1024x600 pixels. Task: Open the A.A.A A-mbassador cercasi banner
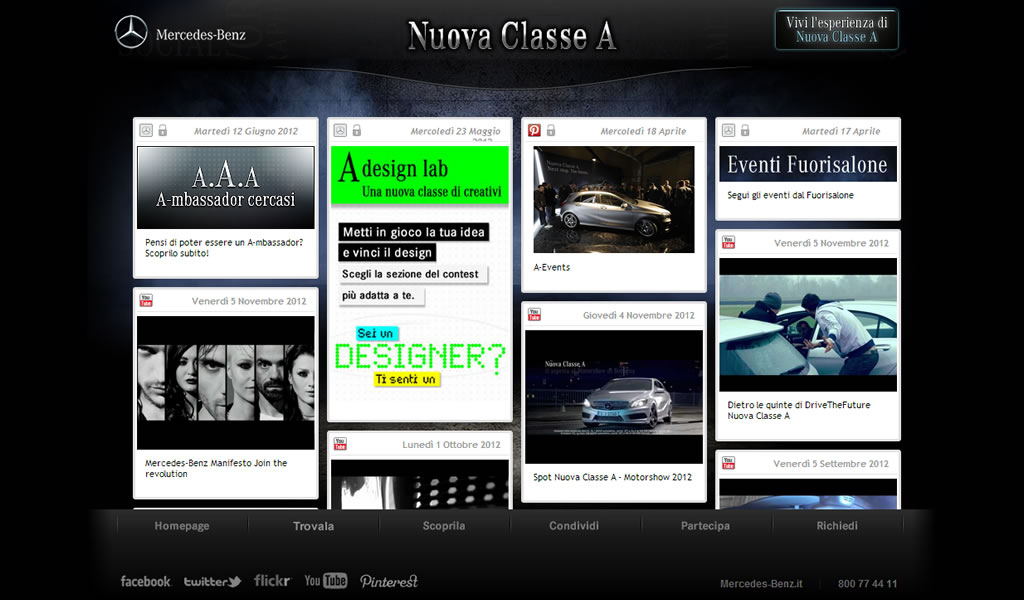pos(226,187)
